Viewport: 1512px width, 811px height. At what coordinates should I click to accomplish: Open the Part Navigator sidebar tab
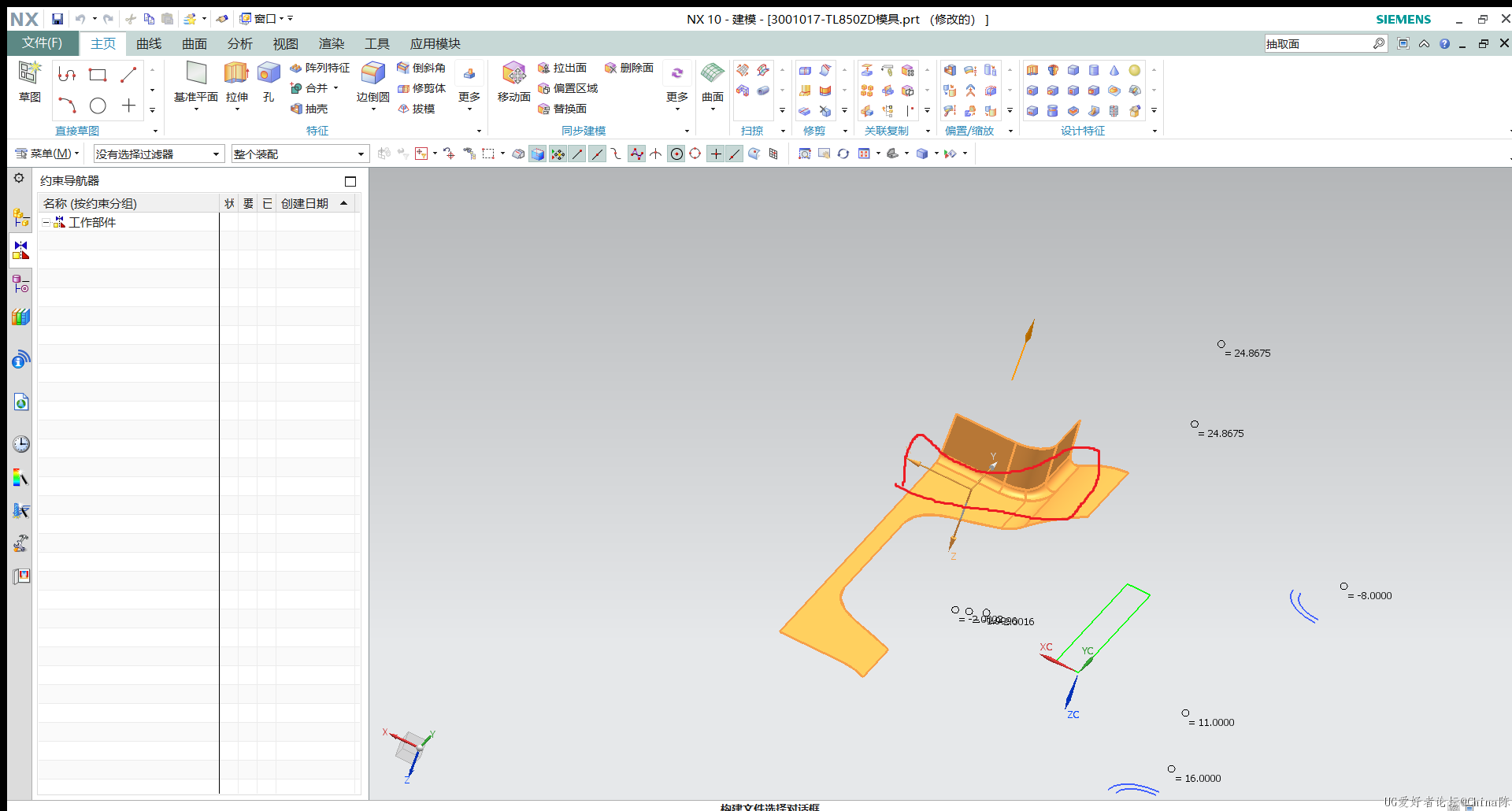(x=21, y=283)
